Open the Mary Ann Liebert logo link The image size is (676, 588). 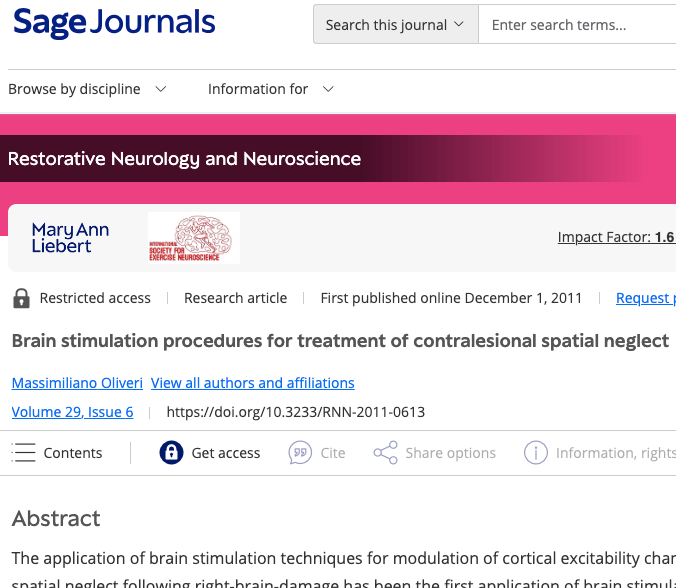click(70, 238)
